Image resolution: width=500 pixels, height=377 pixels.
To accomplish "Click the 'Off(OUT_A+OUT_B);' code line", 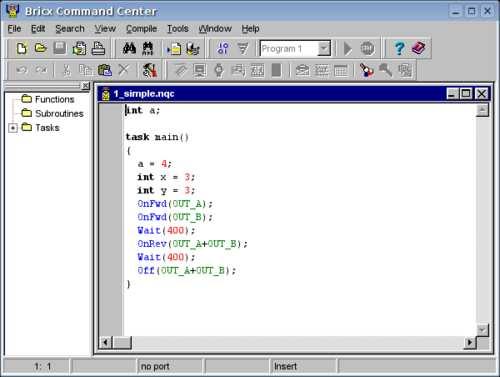I will pyautogui.click(x=187, y=270).
